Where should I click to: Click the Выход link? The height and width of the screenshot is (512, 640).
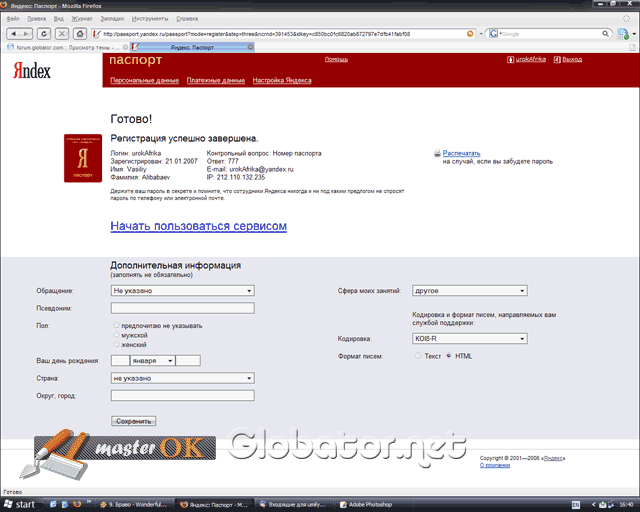click(x=572, y=60)
